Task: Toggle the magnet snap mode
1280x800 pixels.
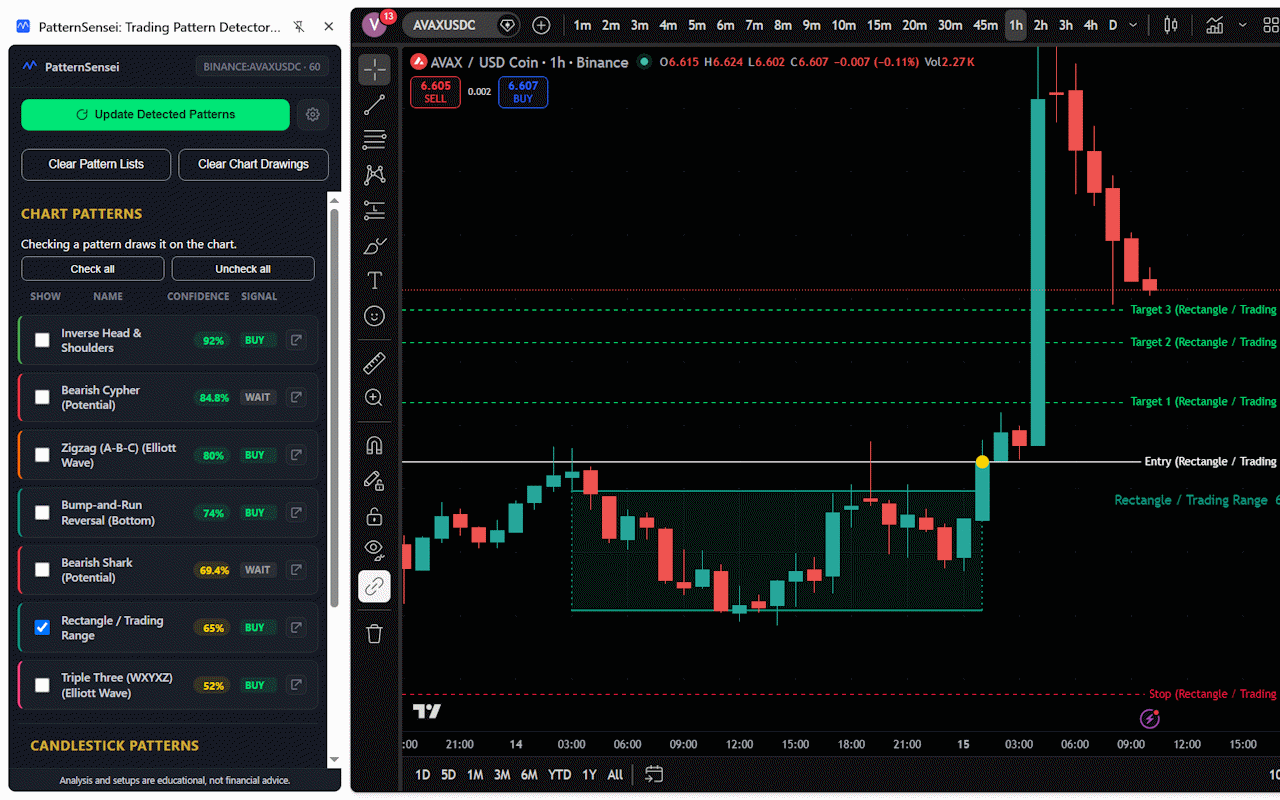Action: pyautogui.click(x=374, y=445)
